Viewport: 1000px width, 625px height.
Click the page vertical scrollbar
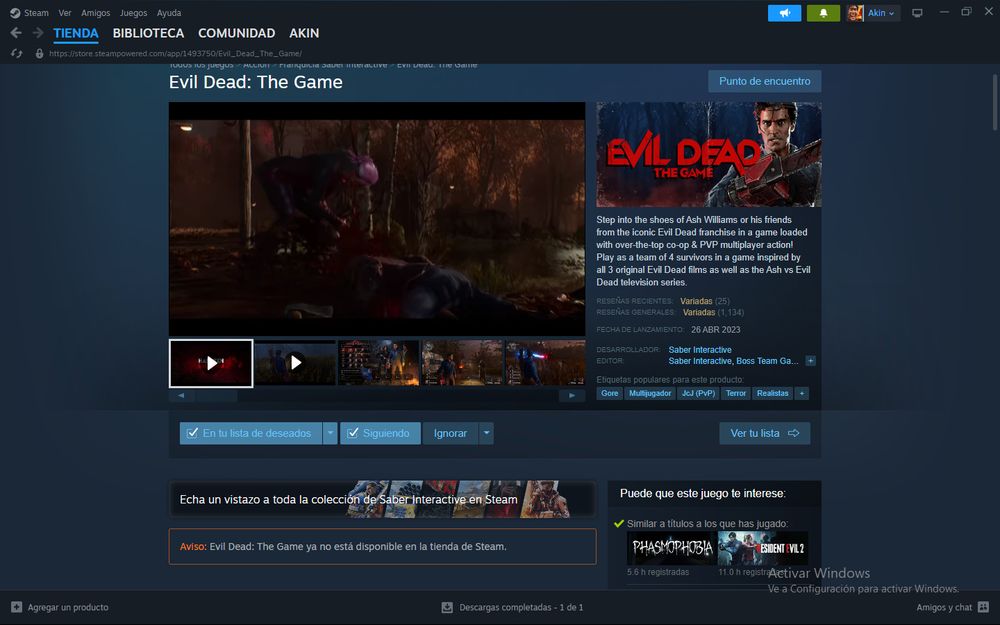point(994,102)
